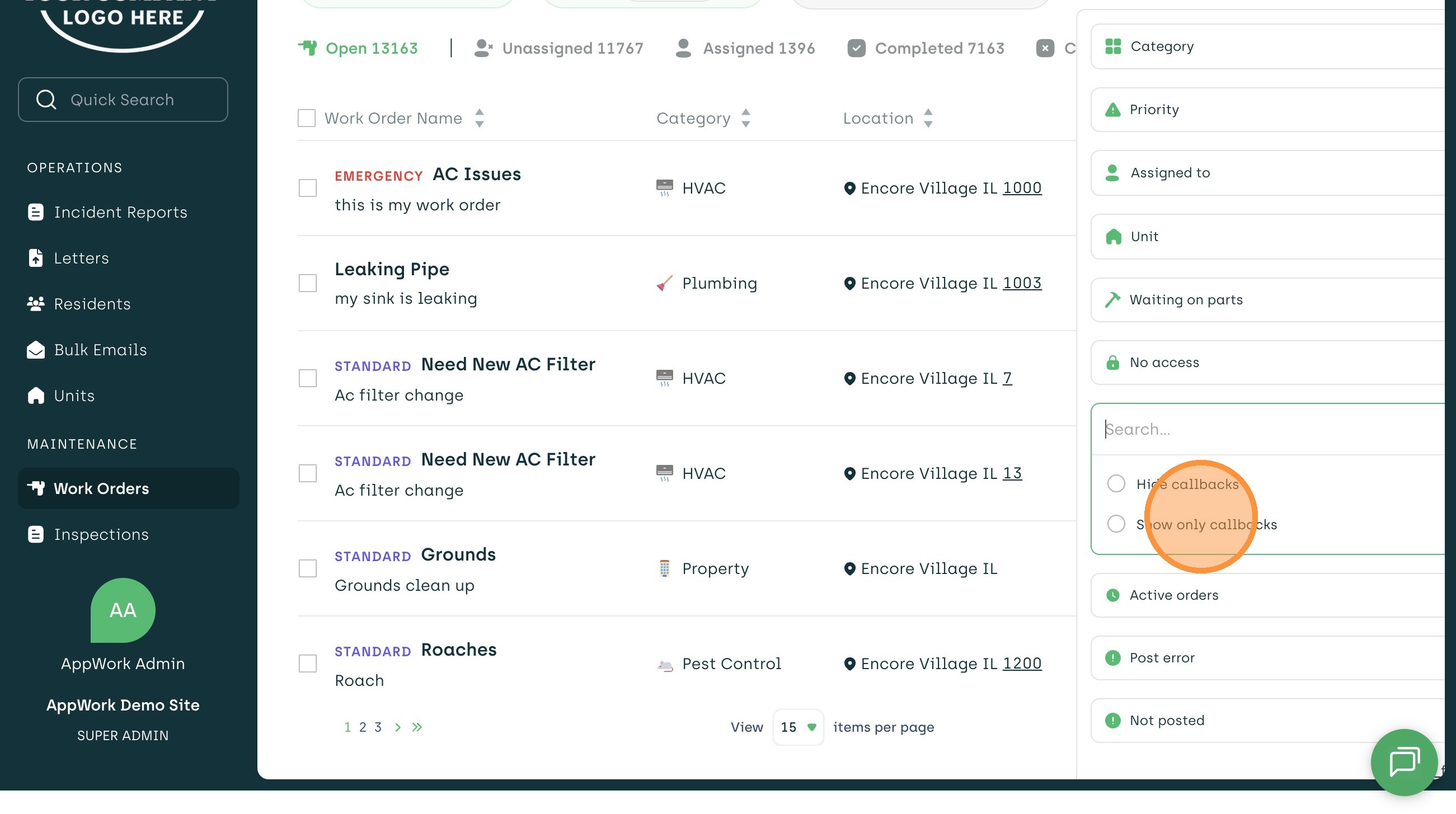Click the AA user avatar
This screenshot has width=1456, height=814.
[x=123, y=610]
